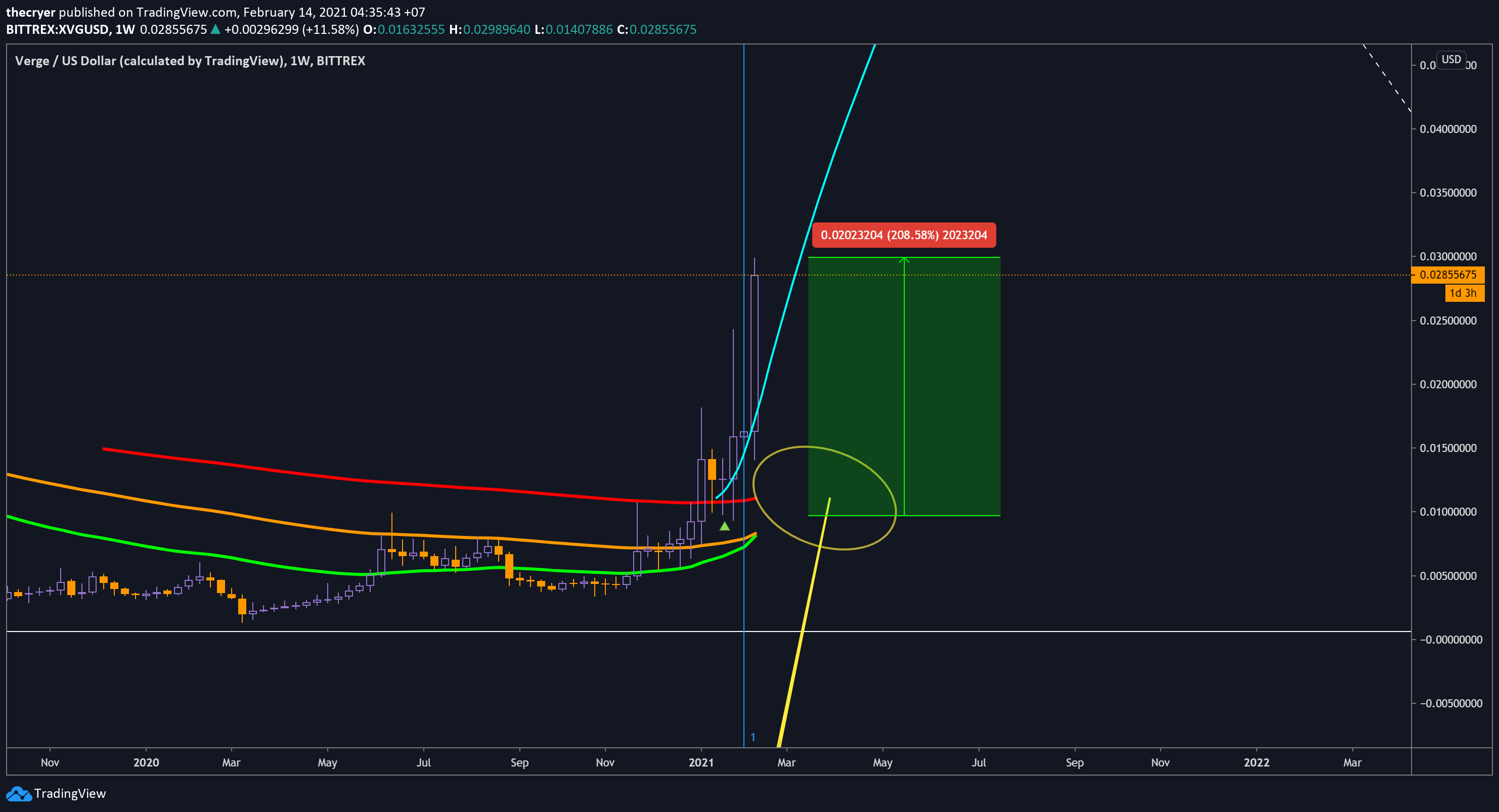The image size is (1499, 812).
Task: Click the 0.03500000 price axis label
Action: tap(1448, 193)
